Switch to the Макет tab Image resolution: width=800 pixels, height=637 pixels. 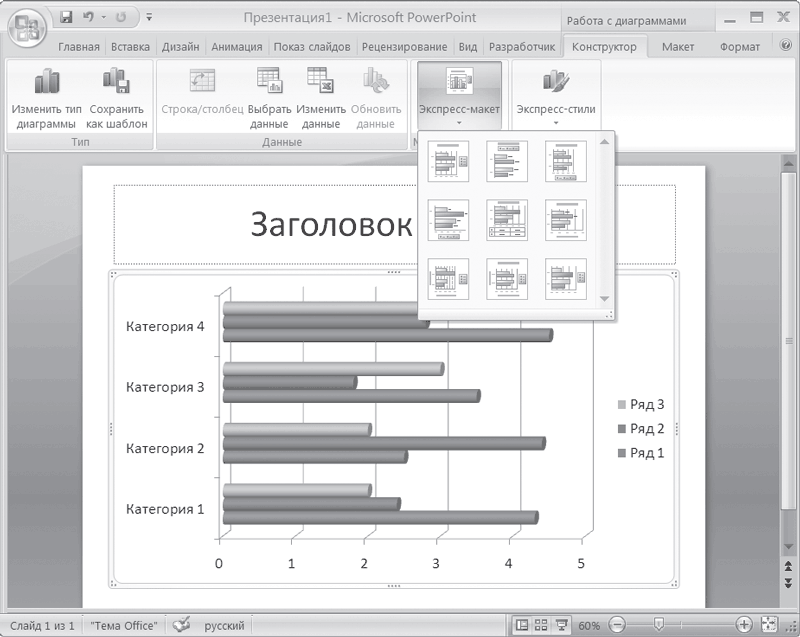(x=678, y=47)
